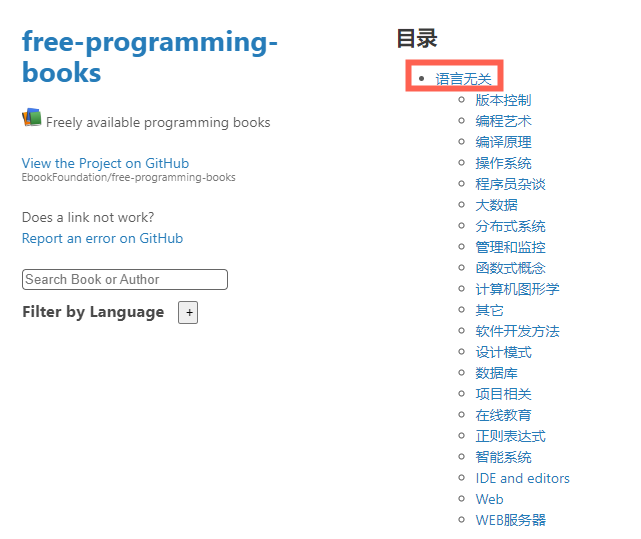Open the 智能系统 link
Screen dimensions: 641x539
(x=503, y=457)
